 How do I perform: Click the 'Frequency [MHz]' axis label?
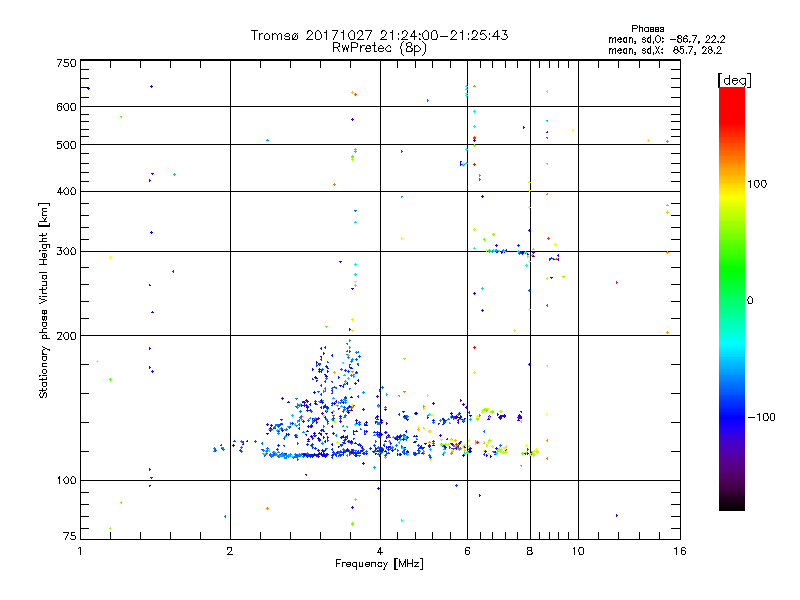tap(379, 564)
